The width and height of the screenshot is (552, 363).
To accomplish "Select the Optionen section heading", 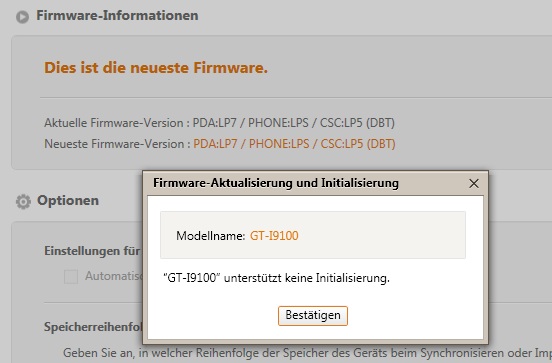I will (68, 200).
